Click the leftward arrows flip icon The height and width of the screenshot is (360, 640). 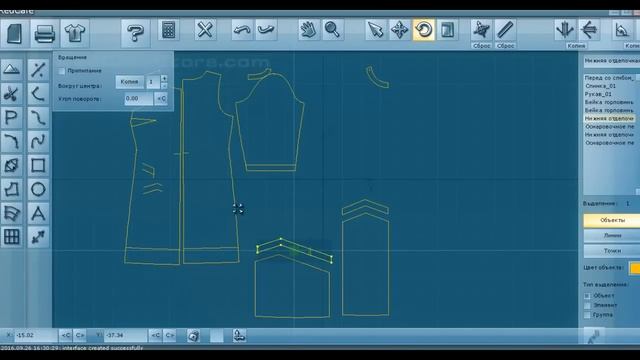pyautogui.click(x=589, y=30)
